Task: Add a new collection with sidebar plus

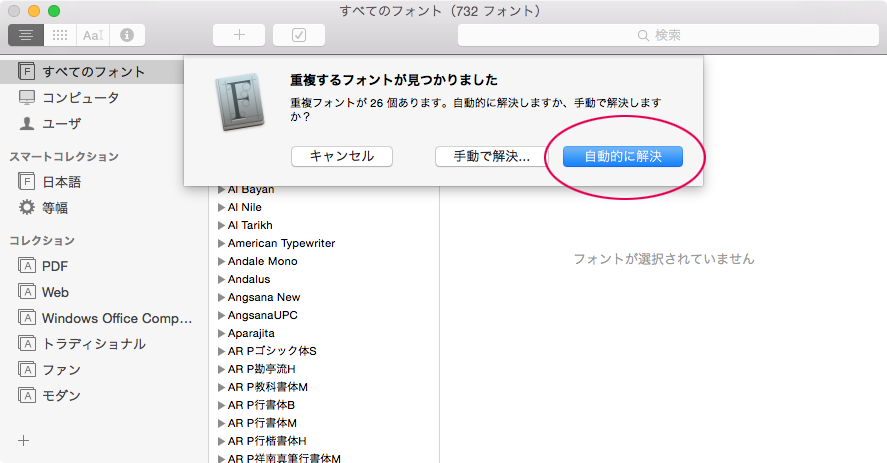Action: (x=24, y=440)
